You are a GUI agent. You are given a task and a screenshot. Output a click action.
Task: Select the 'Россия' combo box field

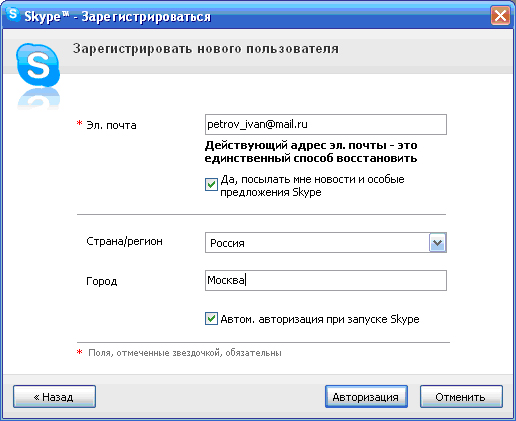326,243
